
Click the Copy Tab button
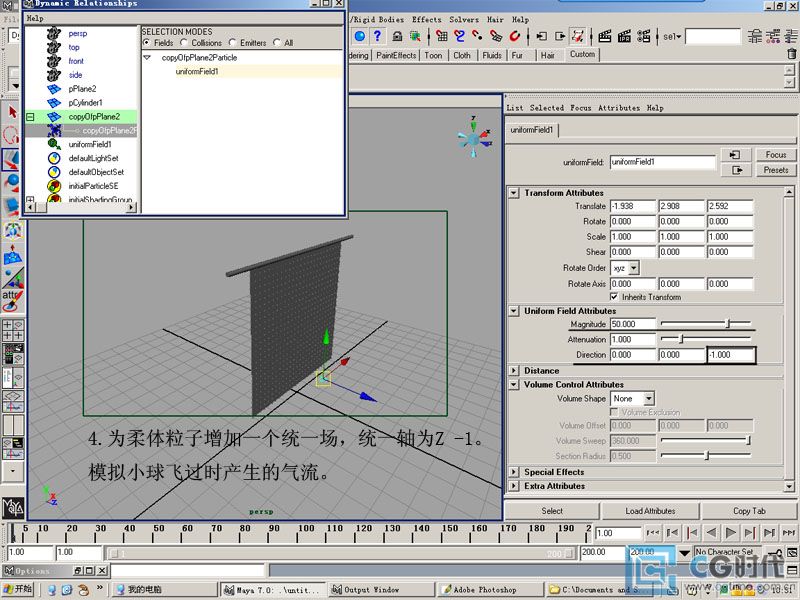749,511
